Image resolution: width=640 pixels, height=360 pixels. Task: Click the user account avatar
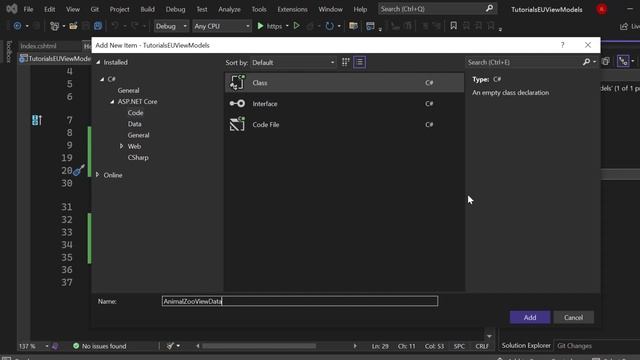click(x=602, y=9)
